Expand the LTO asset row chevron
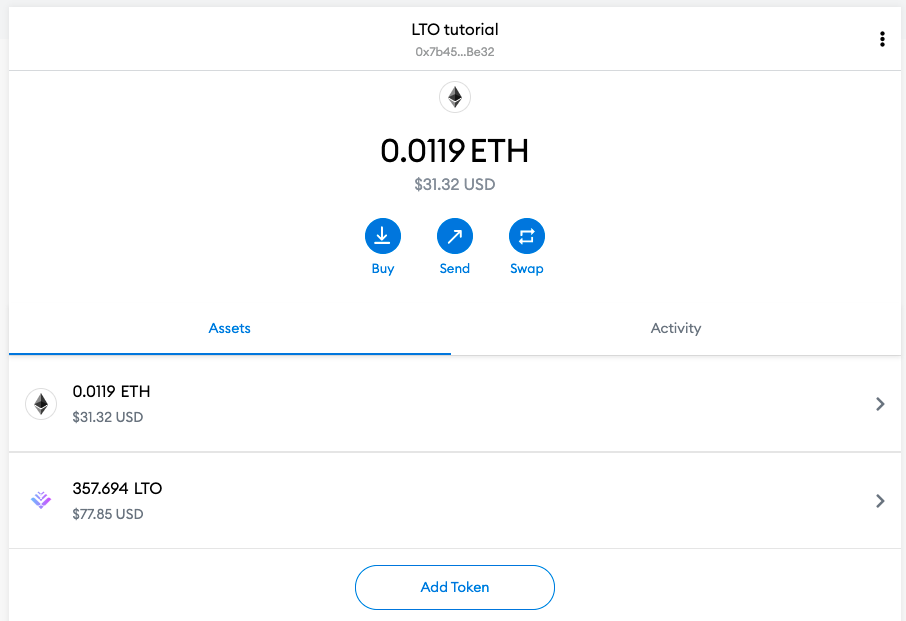The image size is (906, 621). (880, 501)
